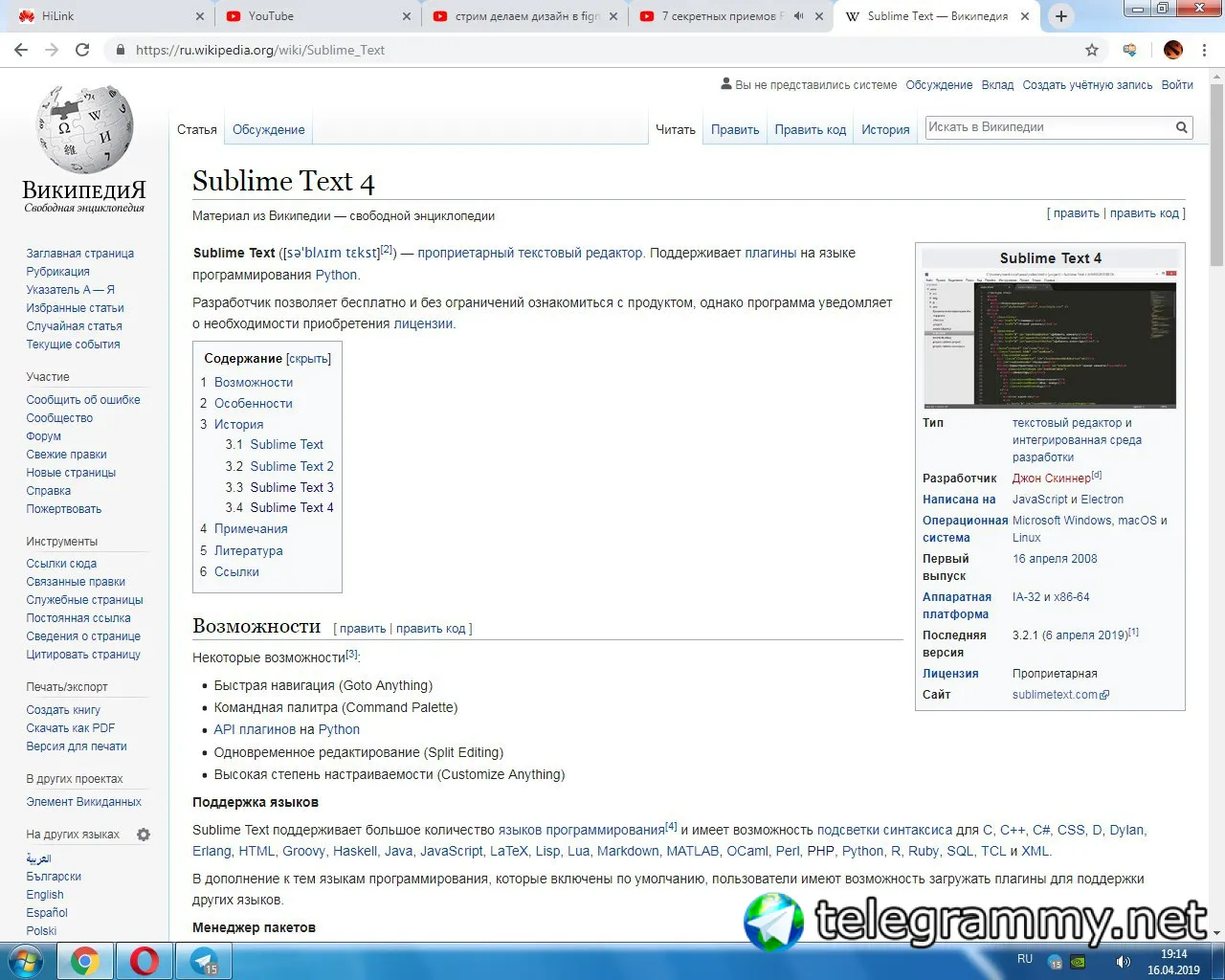This screenshot has height=980, width=1225.
Task: Open the 16 апреля link in the infobox
Action: (x=1039, y=559)
